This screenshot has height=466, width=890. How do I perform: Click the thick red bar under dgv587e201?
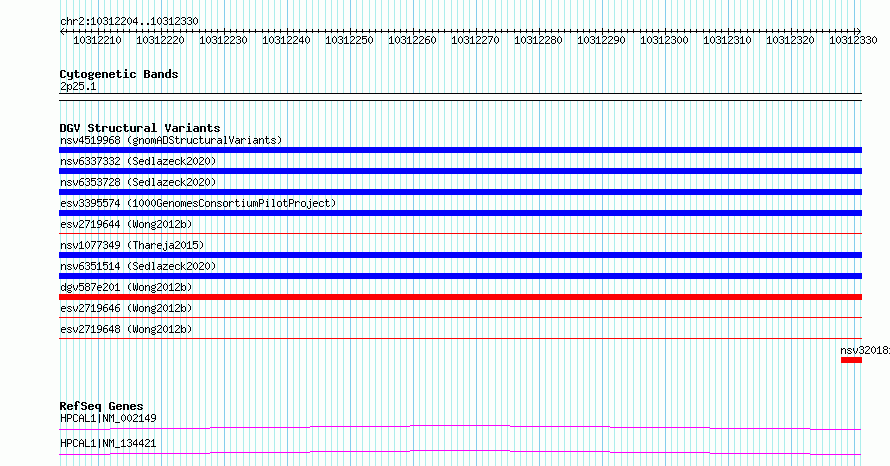click(460, 297)
